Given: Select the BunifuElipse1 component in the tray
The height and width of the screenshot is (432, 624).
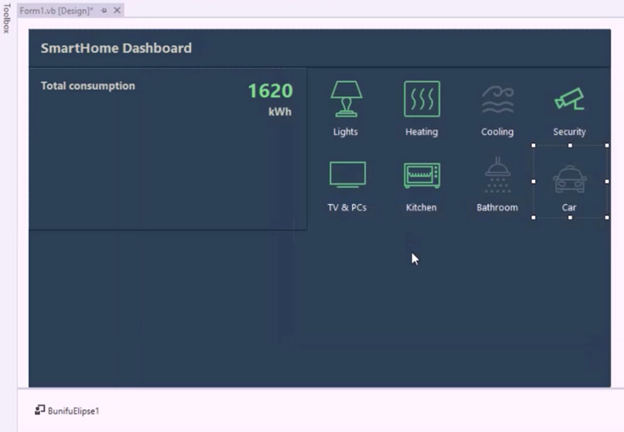Looking at the screenshot, I should pyautogui.click(x=67, y=411).
